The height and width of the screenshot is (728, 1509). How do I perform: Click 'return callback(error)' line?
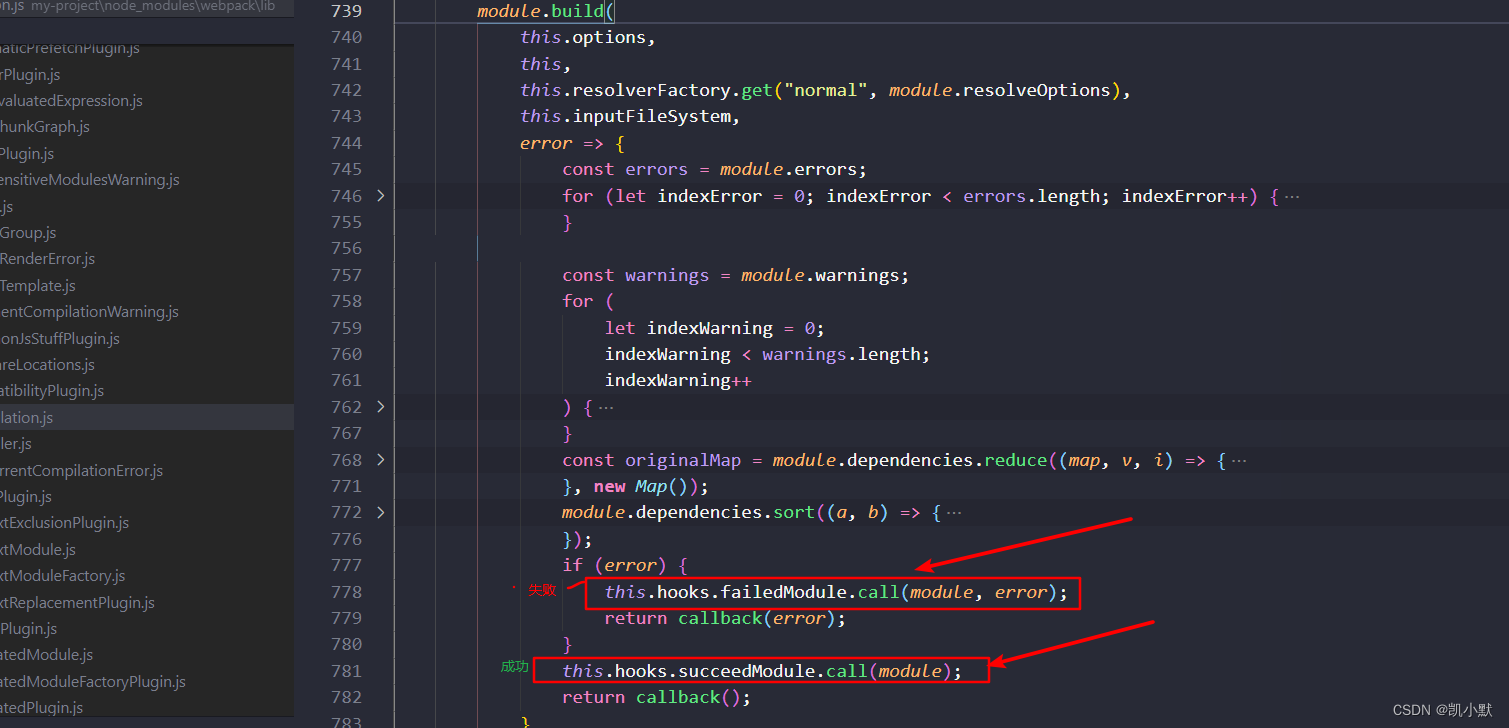coord(725,618)
